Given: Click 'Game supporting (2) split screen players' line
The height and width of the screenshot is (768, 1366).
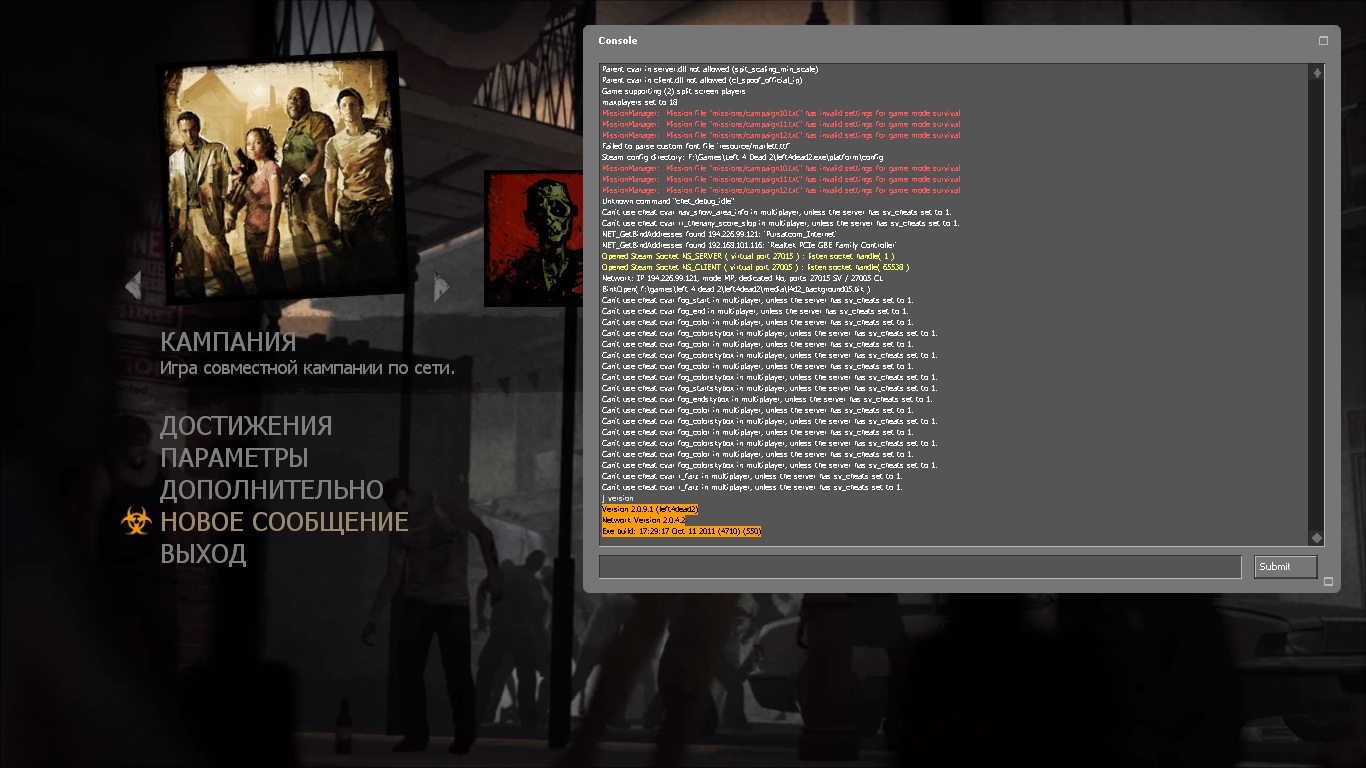Looking at the screenshot, I should [673, 91].
